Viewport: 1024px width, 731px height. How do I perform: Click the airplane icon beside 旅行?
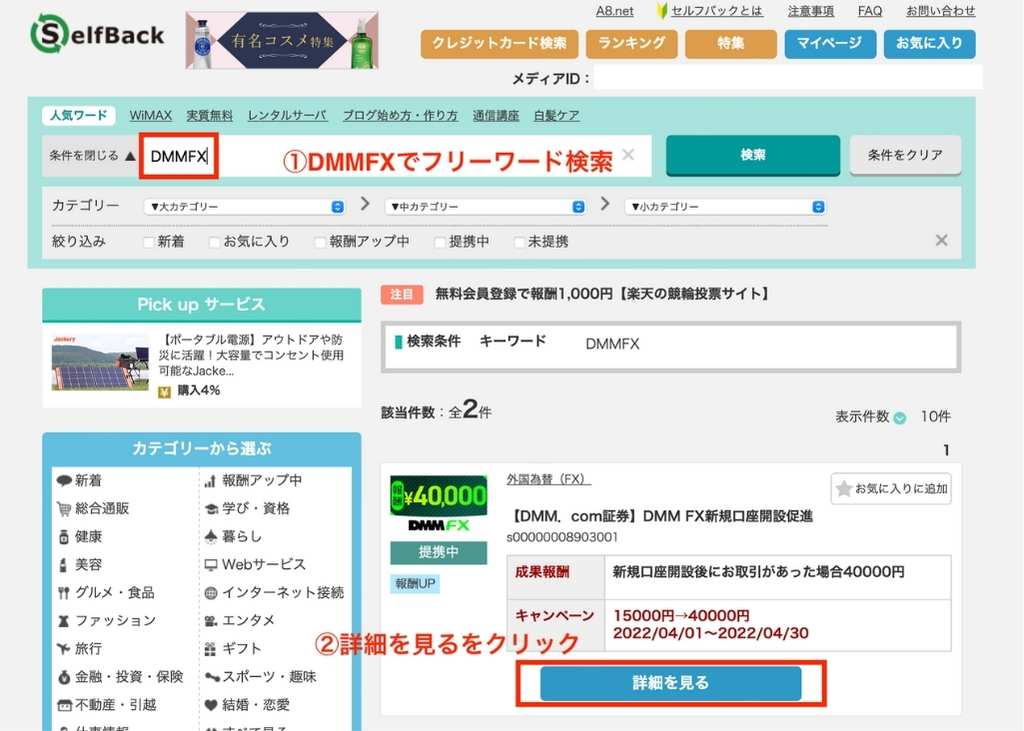[x=63, y=649]
